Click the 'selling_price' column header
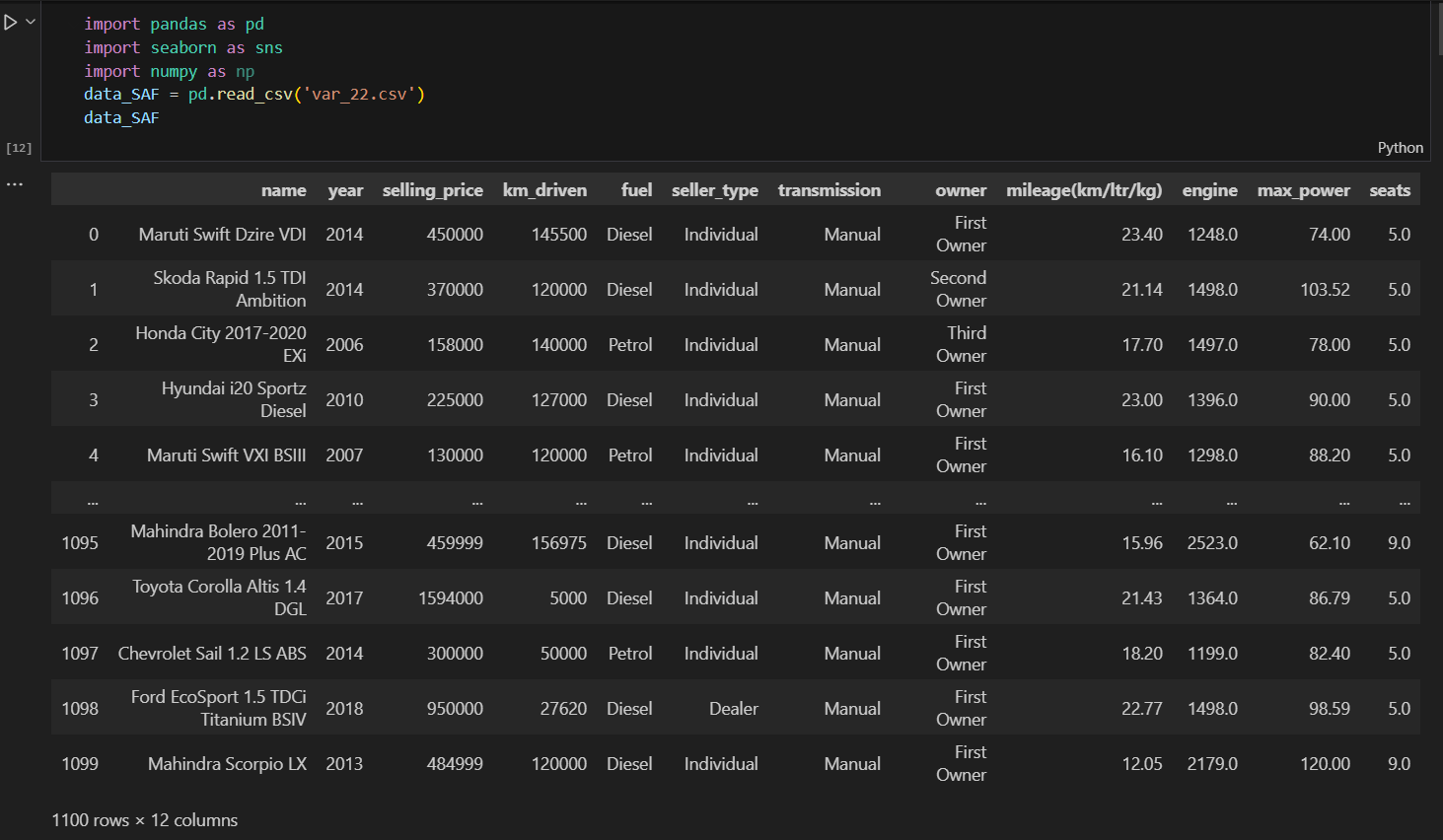This screenshot has height=840, width=1443. click(x=432, y=190)
